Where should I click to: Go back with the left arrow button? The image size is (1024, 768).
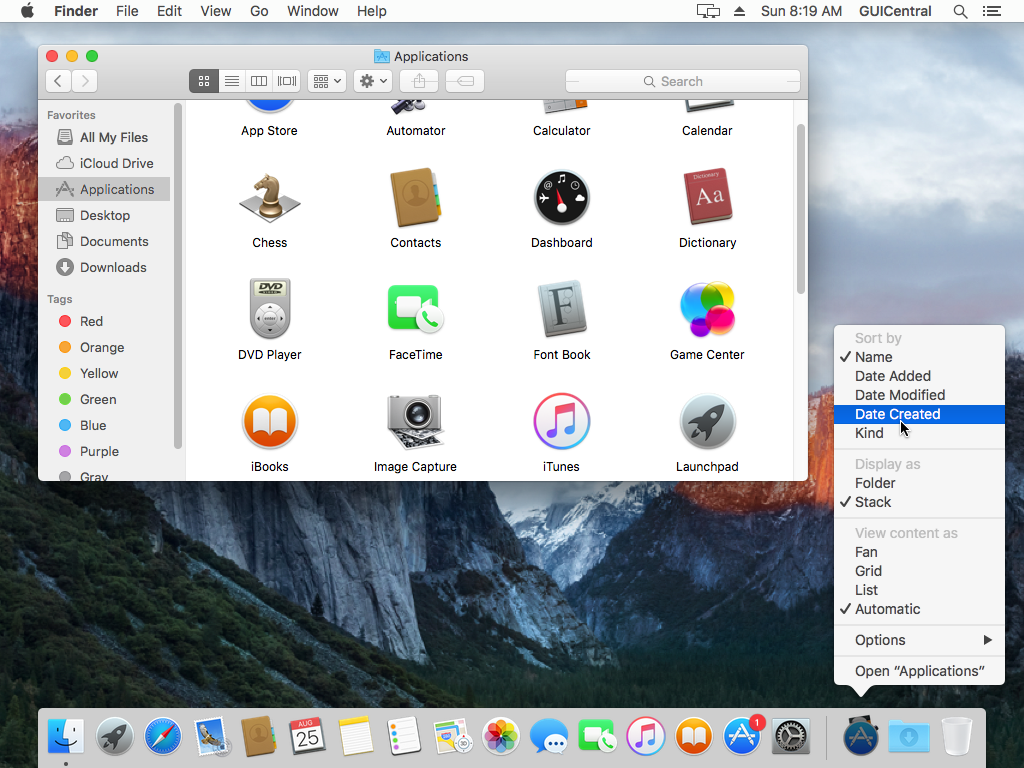coord(58,81)
